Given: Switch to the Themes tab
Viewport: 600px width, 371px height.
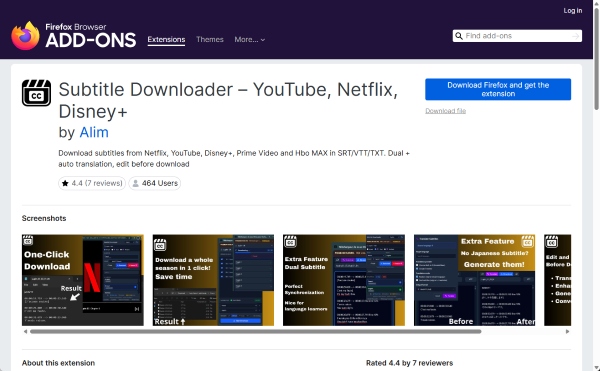Looking at the screenshot, I should tap(210, 39).
